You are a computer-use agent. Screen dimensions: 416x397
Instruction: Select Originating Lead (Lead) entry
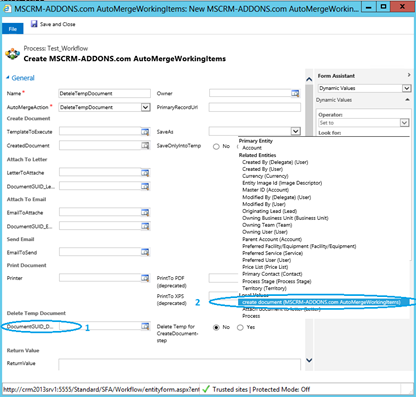pos(269,211)
